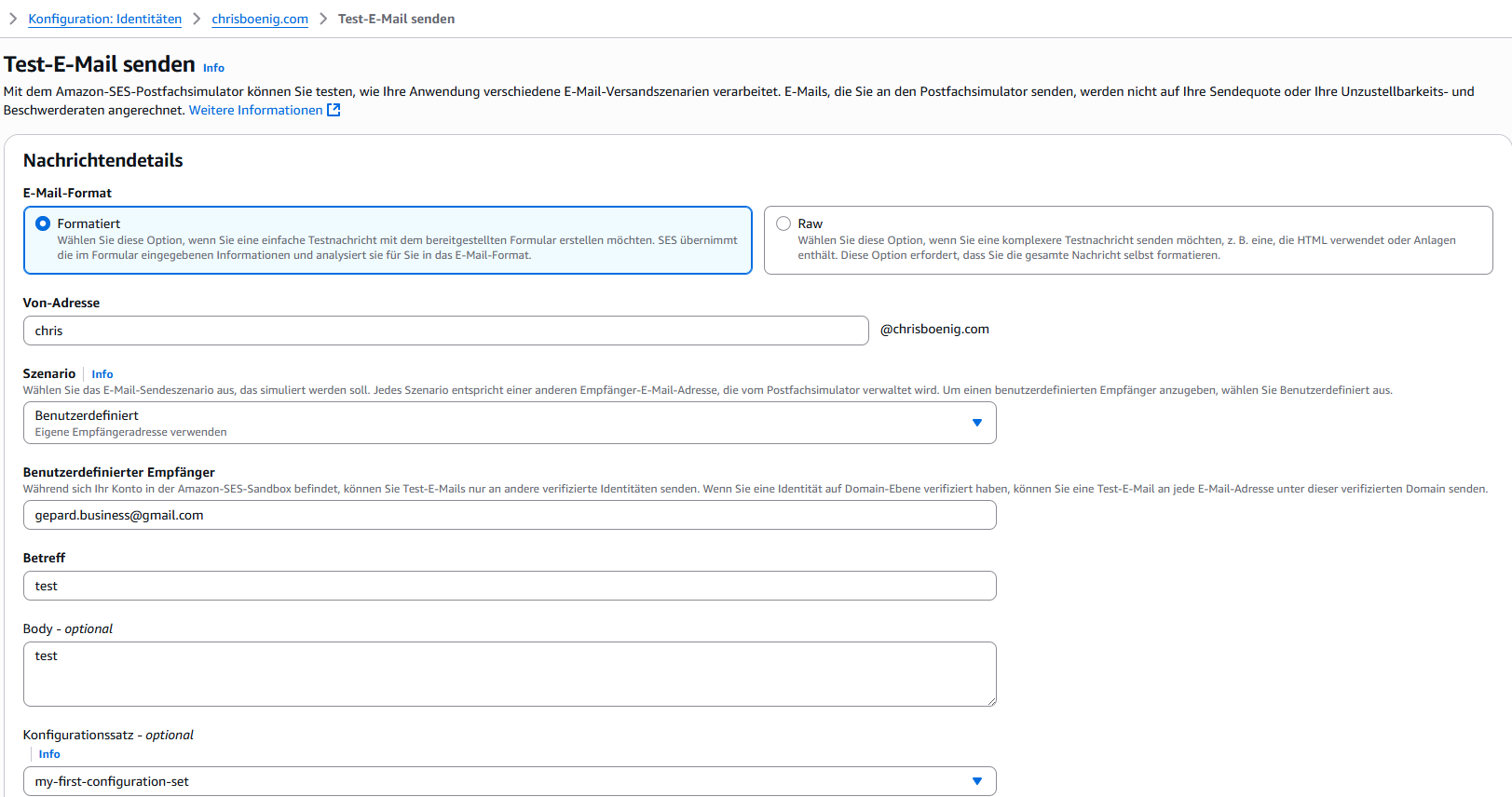Click the Von-Adresse input field
The image size is (1512, 797).
(x=445, y=331)
